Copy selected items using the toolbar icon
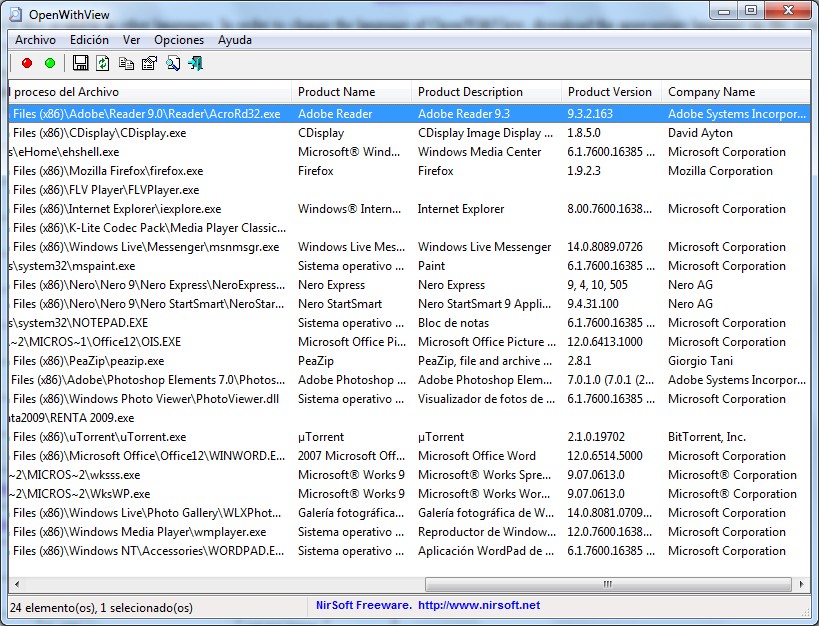The image size is (819, 626). [126, 63]
